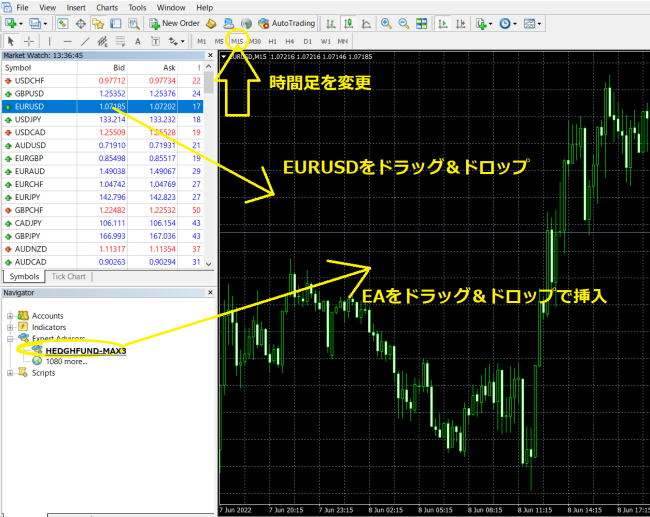650x517 pixels.
Task: Select the GBPUSD symbol row
Action: coord(102,94)
